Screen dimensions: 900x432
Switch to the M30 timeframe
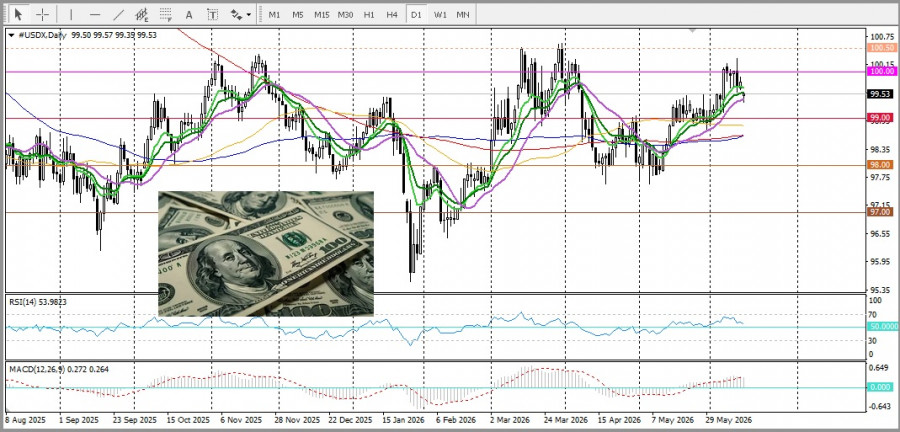coord(345,14)
